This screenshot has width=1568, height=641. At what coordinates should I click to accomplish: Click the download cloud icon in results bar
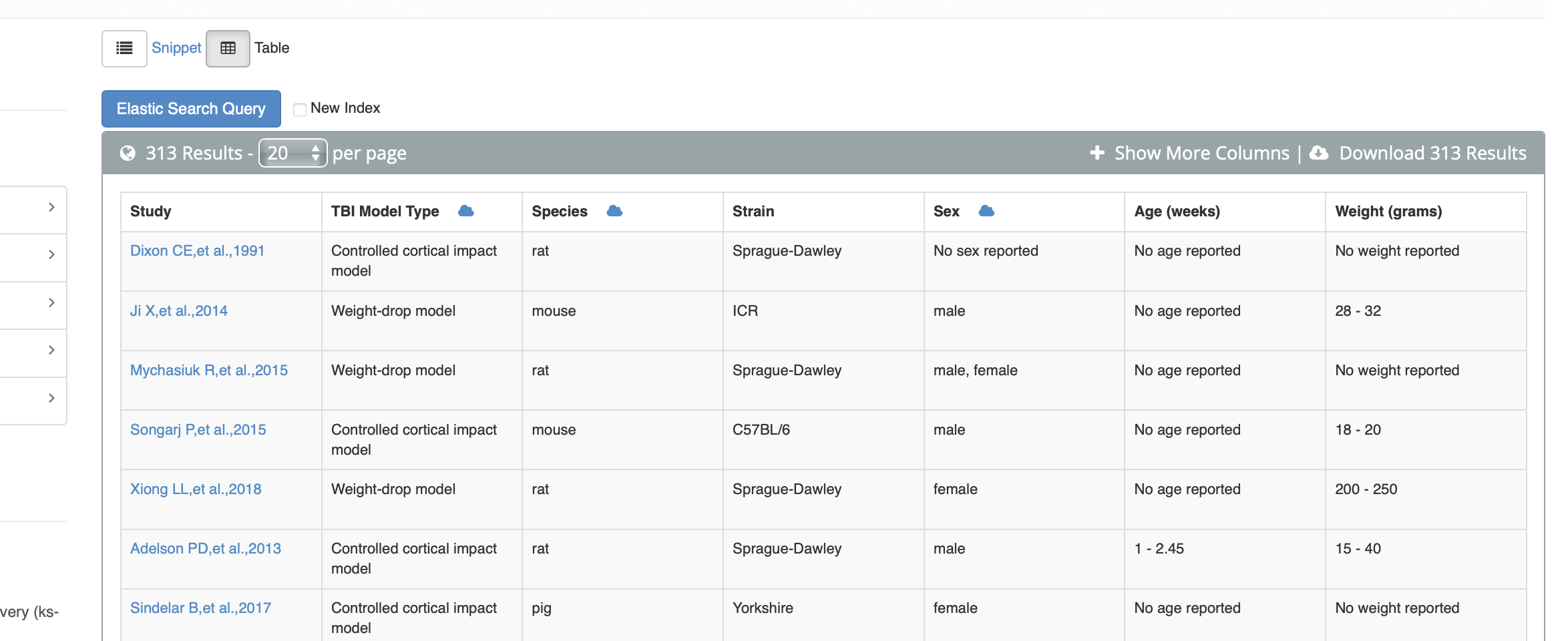coord(1318,153)
